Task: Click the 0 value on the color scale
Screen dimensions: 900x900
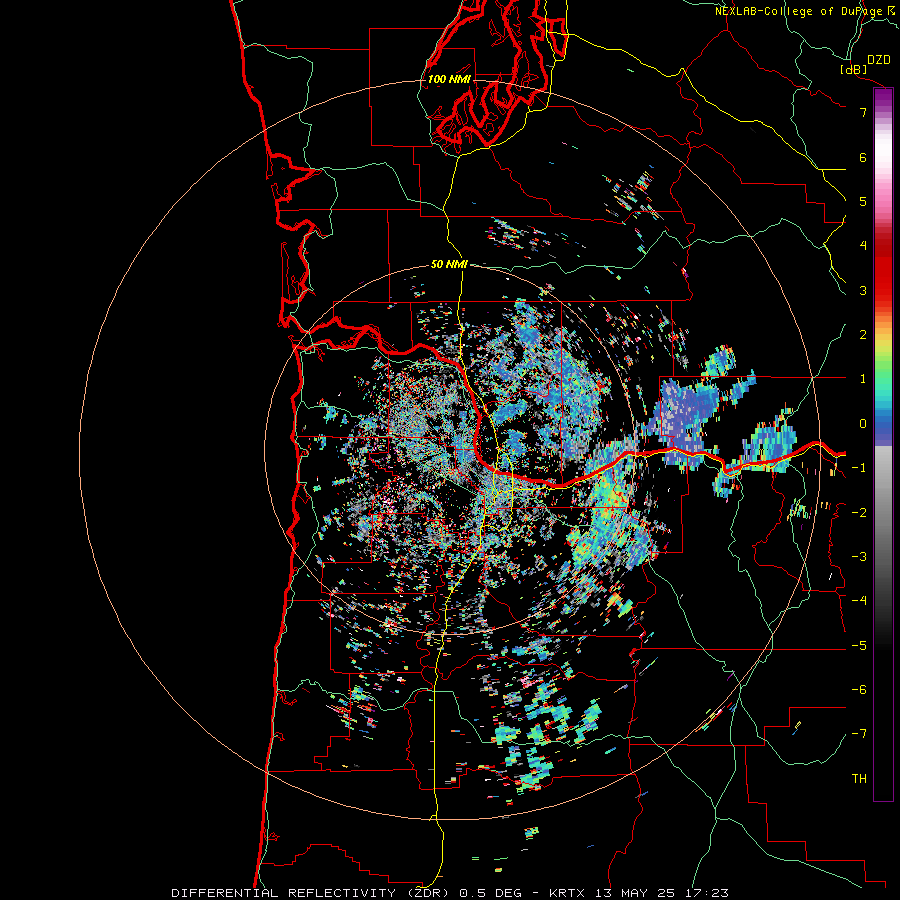Action: pos(863,424)
